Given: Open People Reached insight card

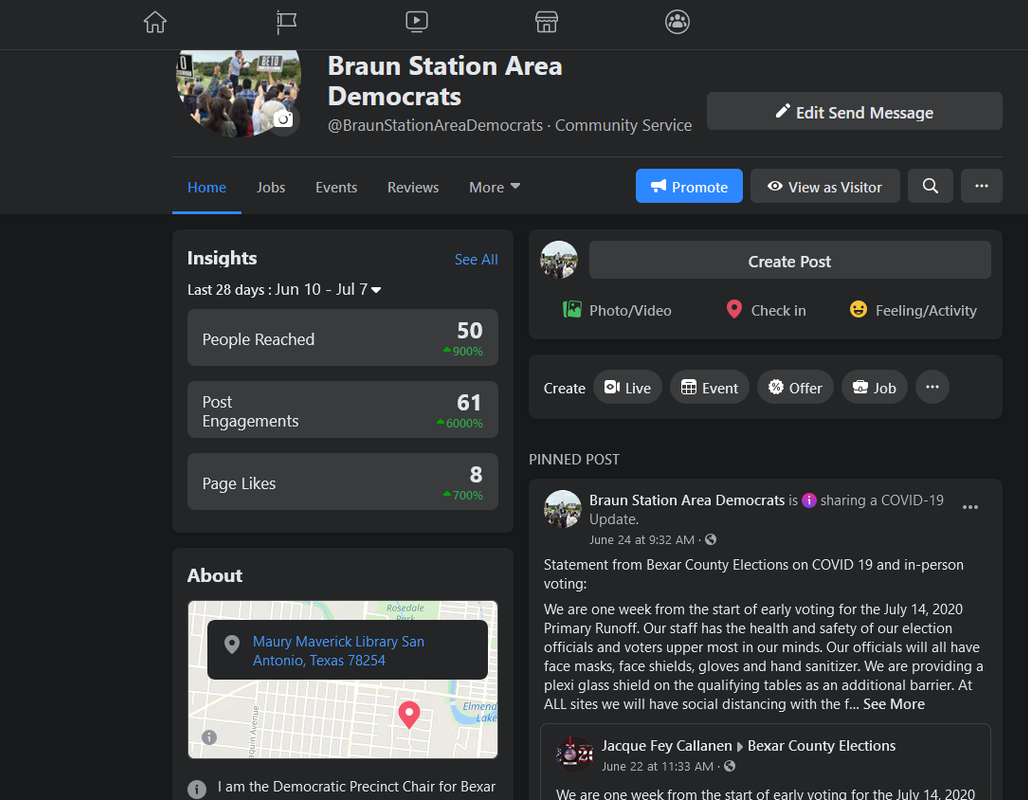Looking at the screenshot, I should pyautogui.click(x=343, y=338).
